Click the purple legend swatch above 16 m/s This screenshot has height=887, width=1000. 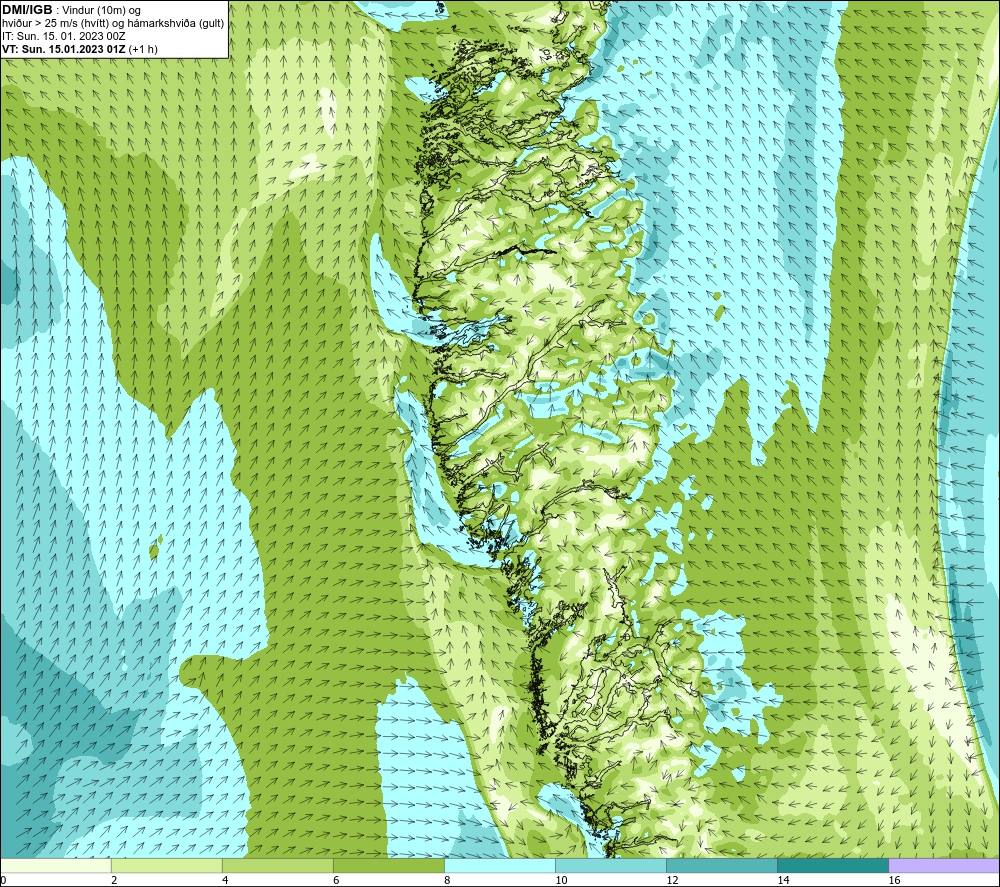[x=944, y=865]
